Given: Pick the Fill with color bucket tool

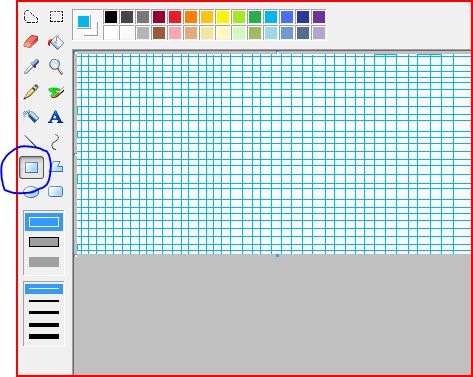Looking at the screenshot, I should point(56,42).
